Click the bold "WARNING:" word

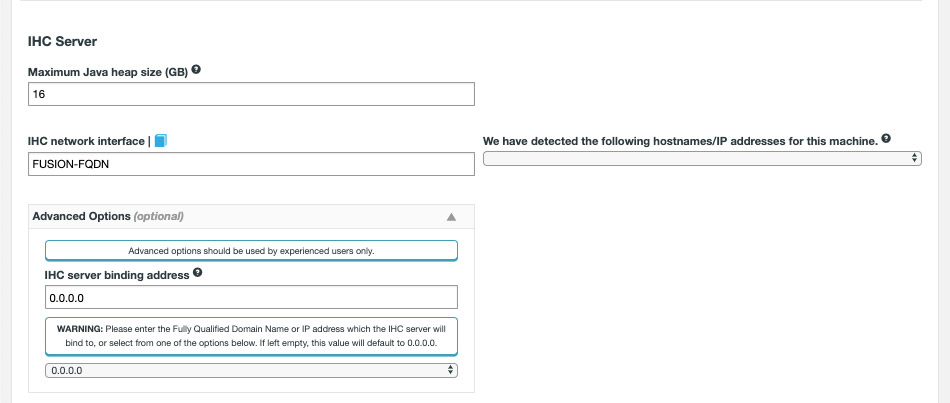[x=80, y=329]
